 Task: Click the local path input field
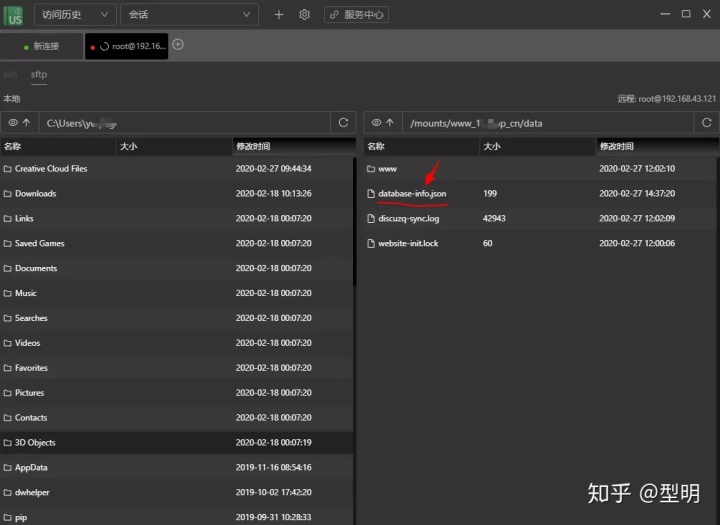click(185, 123)
